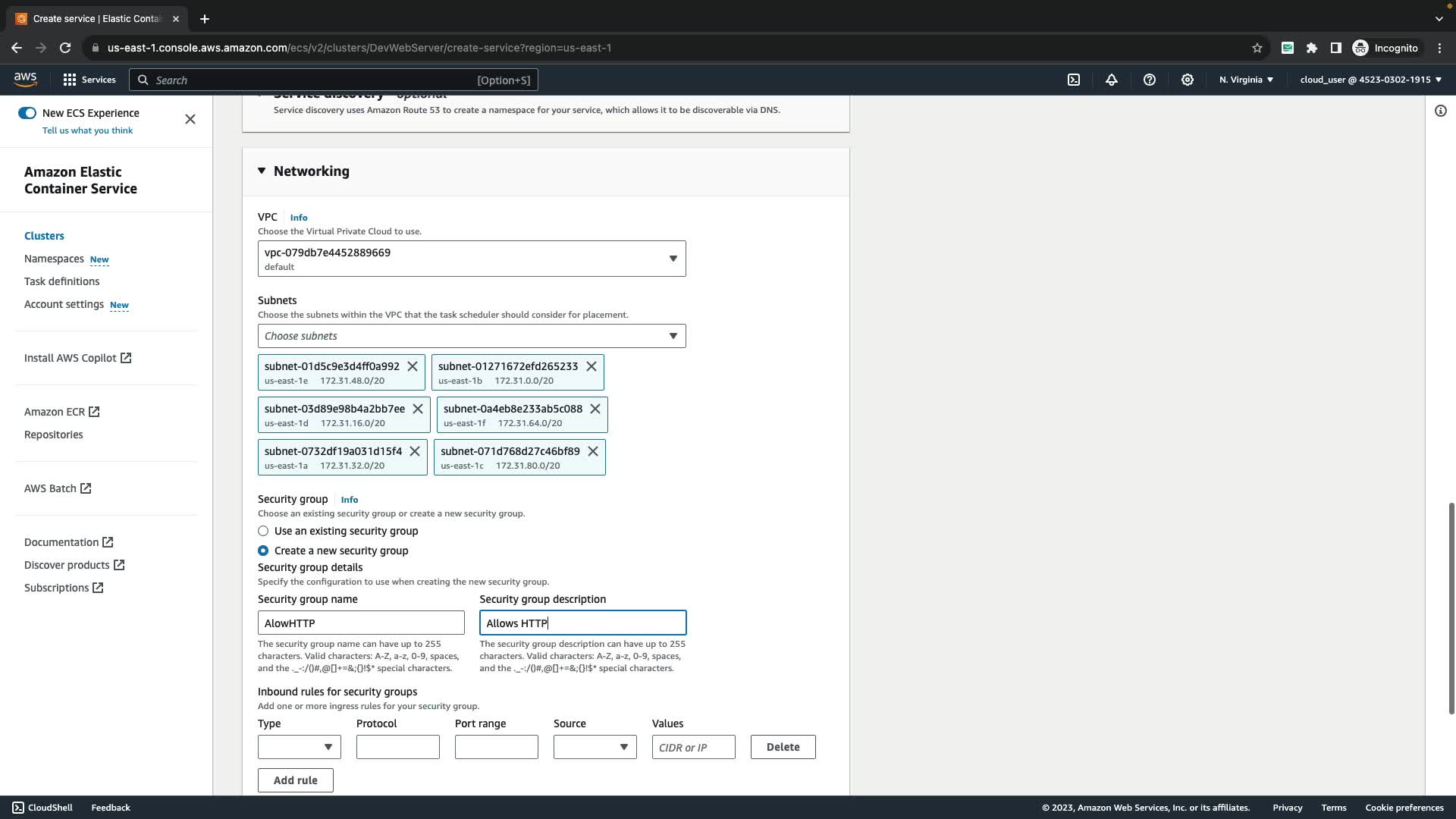Toggle the New ECS Experience switch
The height and width of the screenshot is (819, 1456).
pos(27,113)
